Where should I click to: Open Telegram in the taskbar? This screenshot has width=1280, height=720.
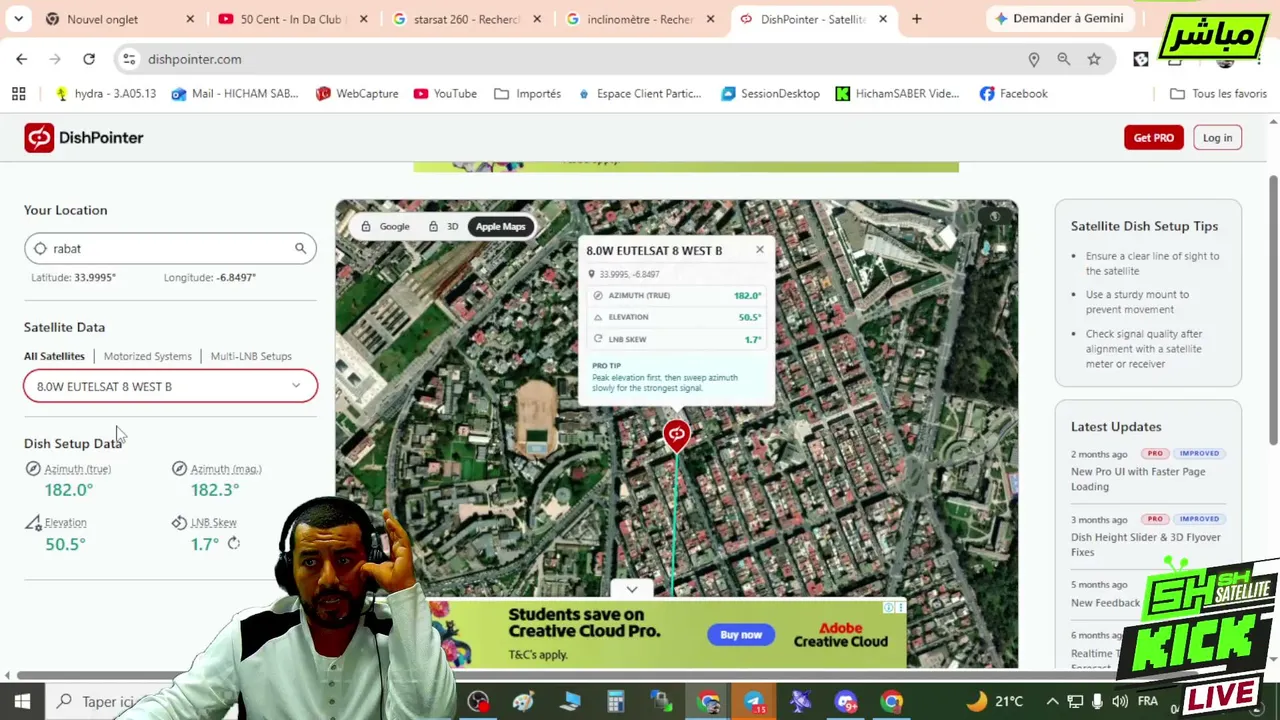(x=754, y=701)
